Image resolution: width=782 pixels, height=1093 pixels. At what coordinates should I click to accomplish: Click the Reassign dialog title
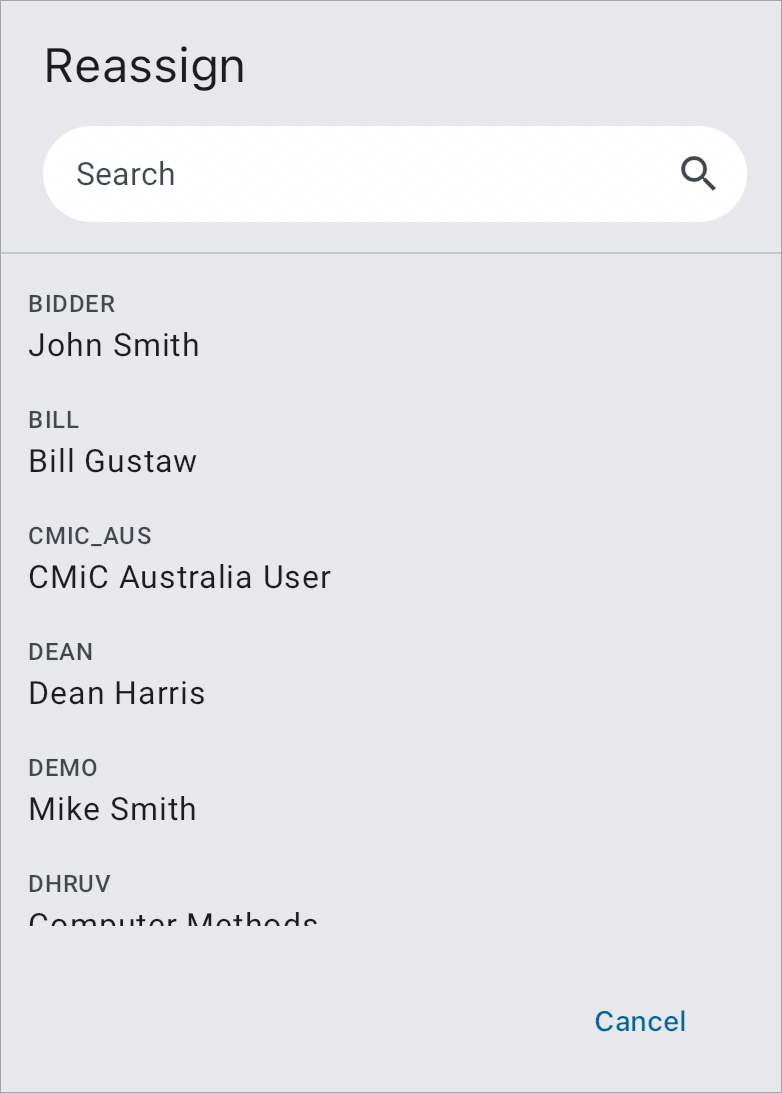[145, 66]
